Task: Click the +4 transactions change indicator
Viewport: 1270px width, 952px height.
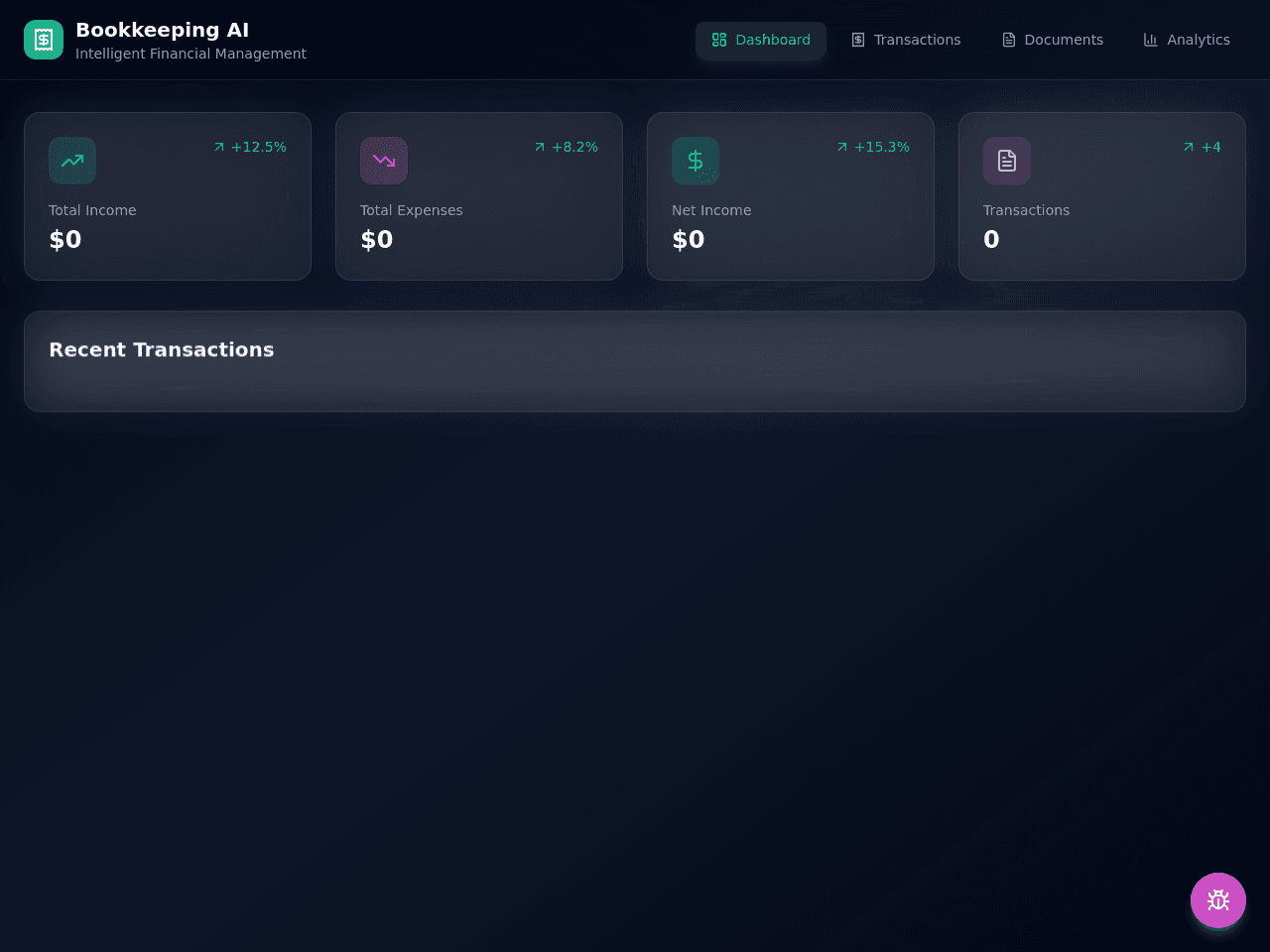Action: [1202, 147]
